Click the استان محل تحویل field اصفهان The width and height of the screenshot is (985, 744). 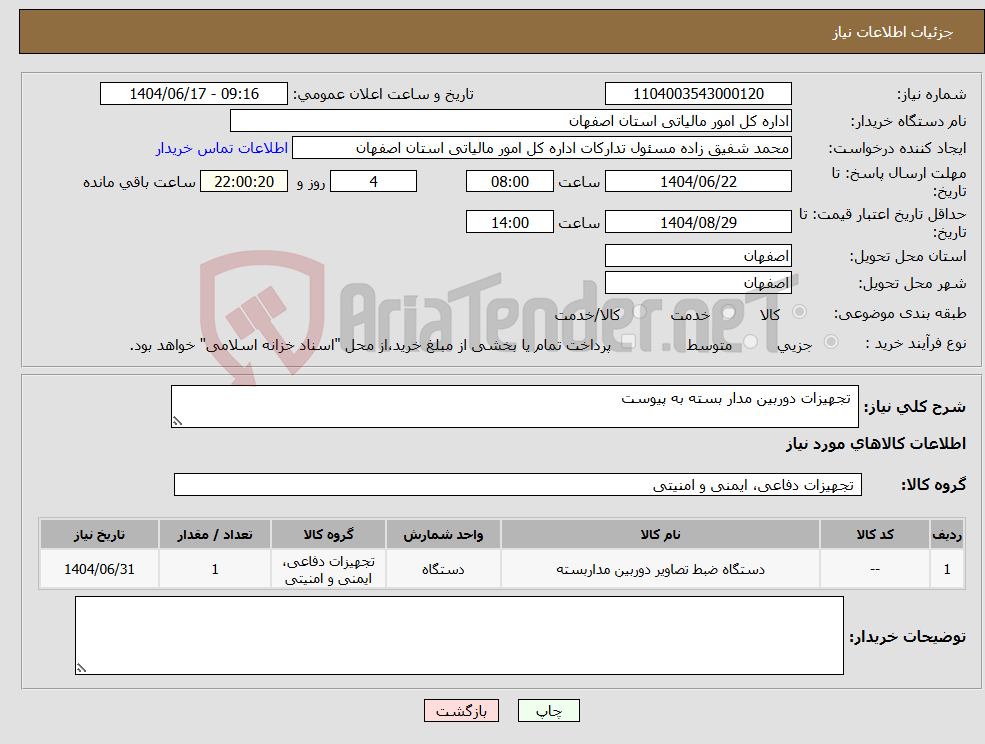tap(697, 255)
